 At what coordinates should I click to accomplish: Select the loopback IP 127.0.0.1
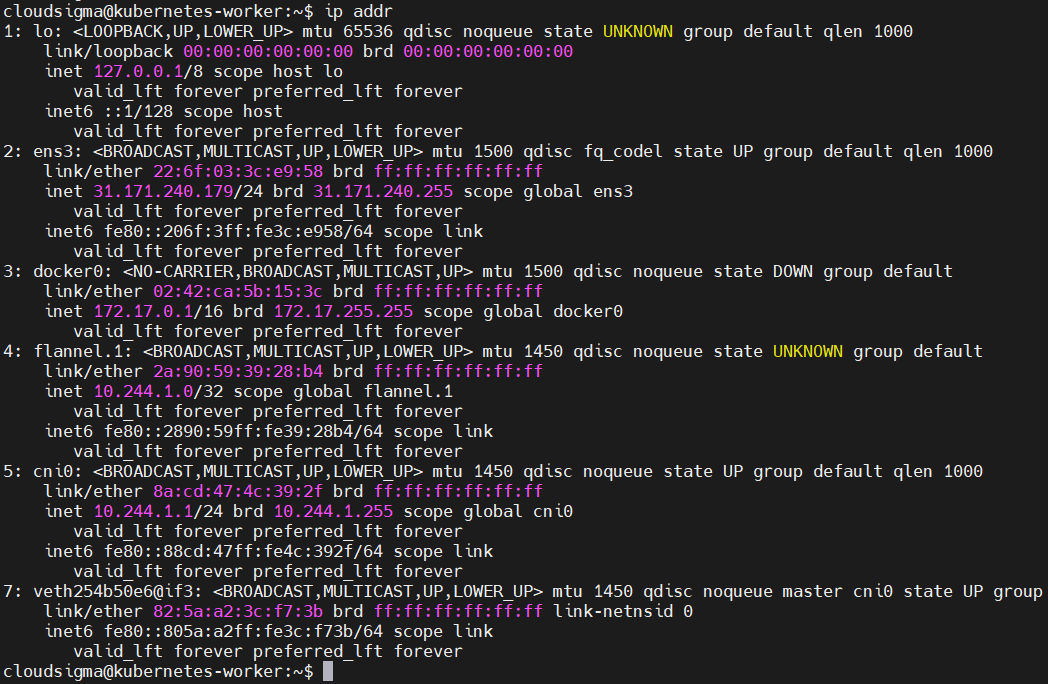138,72
